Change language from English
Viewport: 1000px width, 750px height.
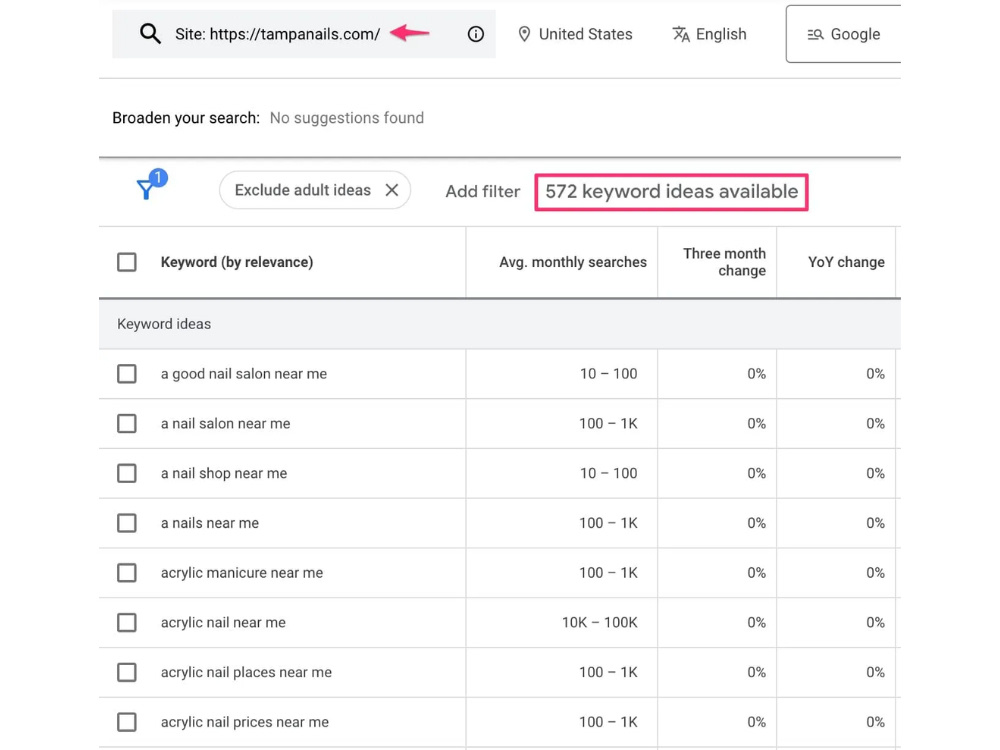click(709, 34)
